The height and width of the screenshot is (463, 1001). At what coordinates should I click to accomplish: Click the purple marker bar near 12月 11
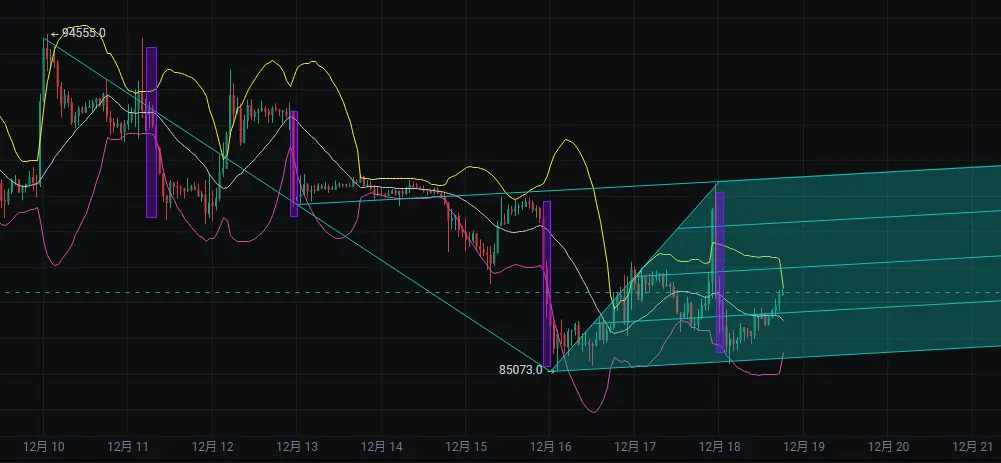click(x=151, y=132)
